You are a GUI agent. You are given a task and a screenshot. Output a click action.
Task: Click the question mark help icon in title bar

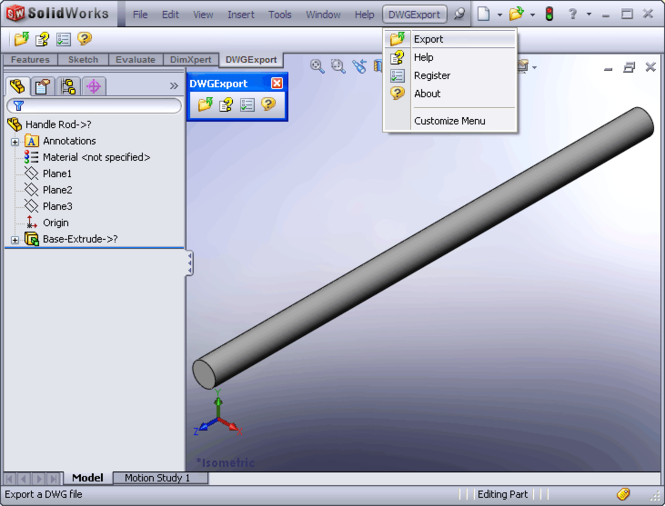click(x=573, y=14)
